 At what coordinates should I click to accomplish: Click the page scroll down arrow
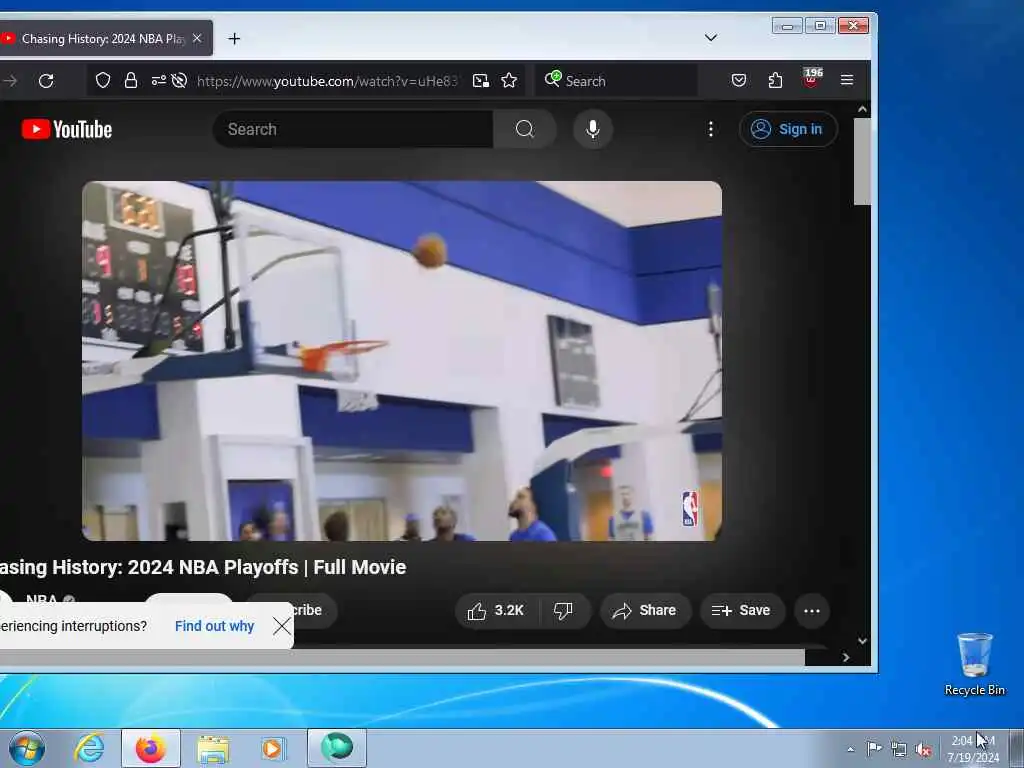pyautogui.click(x=862, y=641)
